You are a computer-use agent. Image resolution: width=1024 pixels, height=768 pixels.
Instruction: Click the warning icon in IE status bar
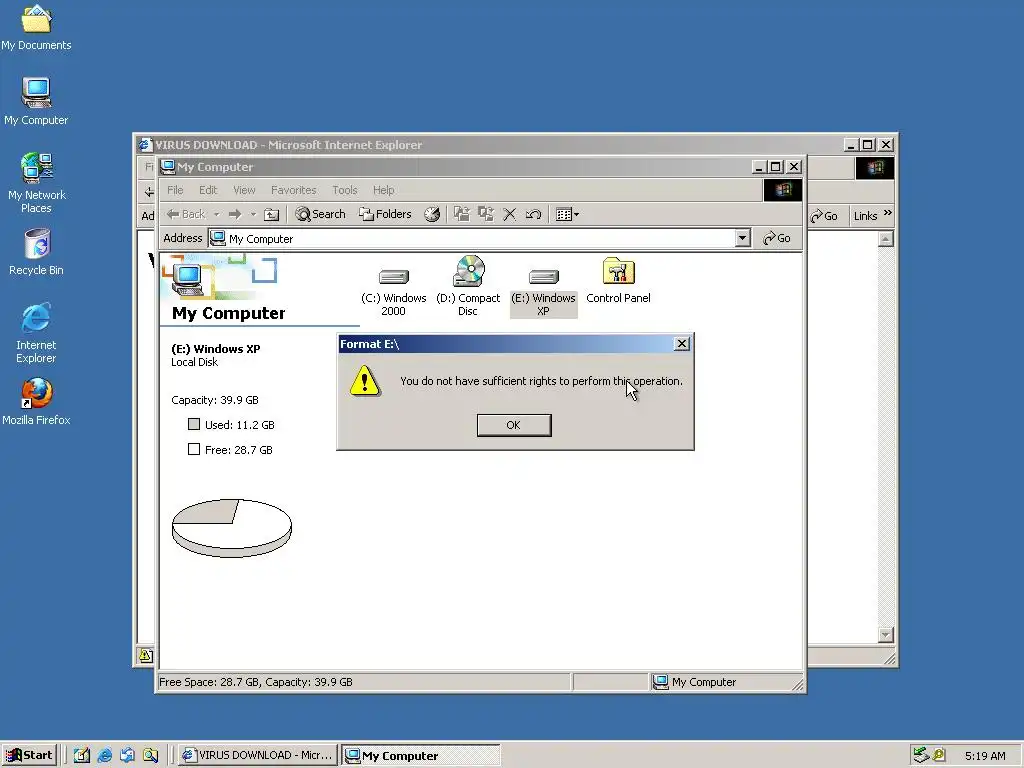pos(146,655)
